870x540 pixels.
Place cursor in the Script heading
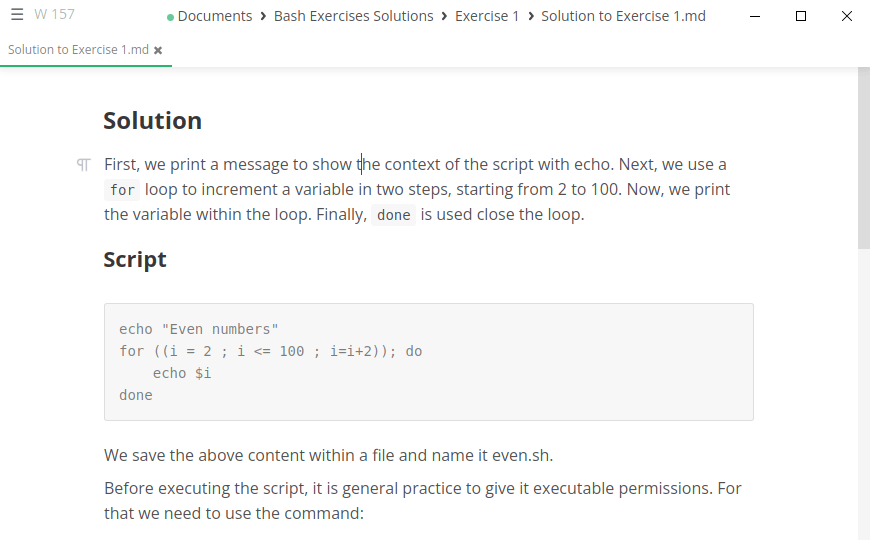(x=135, y=260)
